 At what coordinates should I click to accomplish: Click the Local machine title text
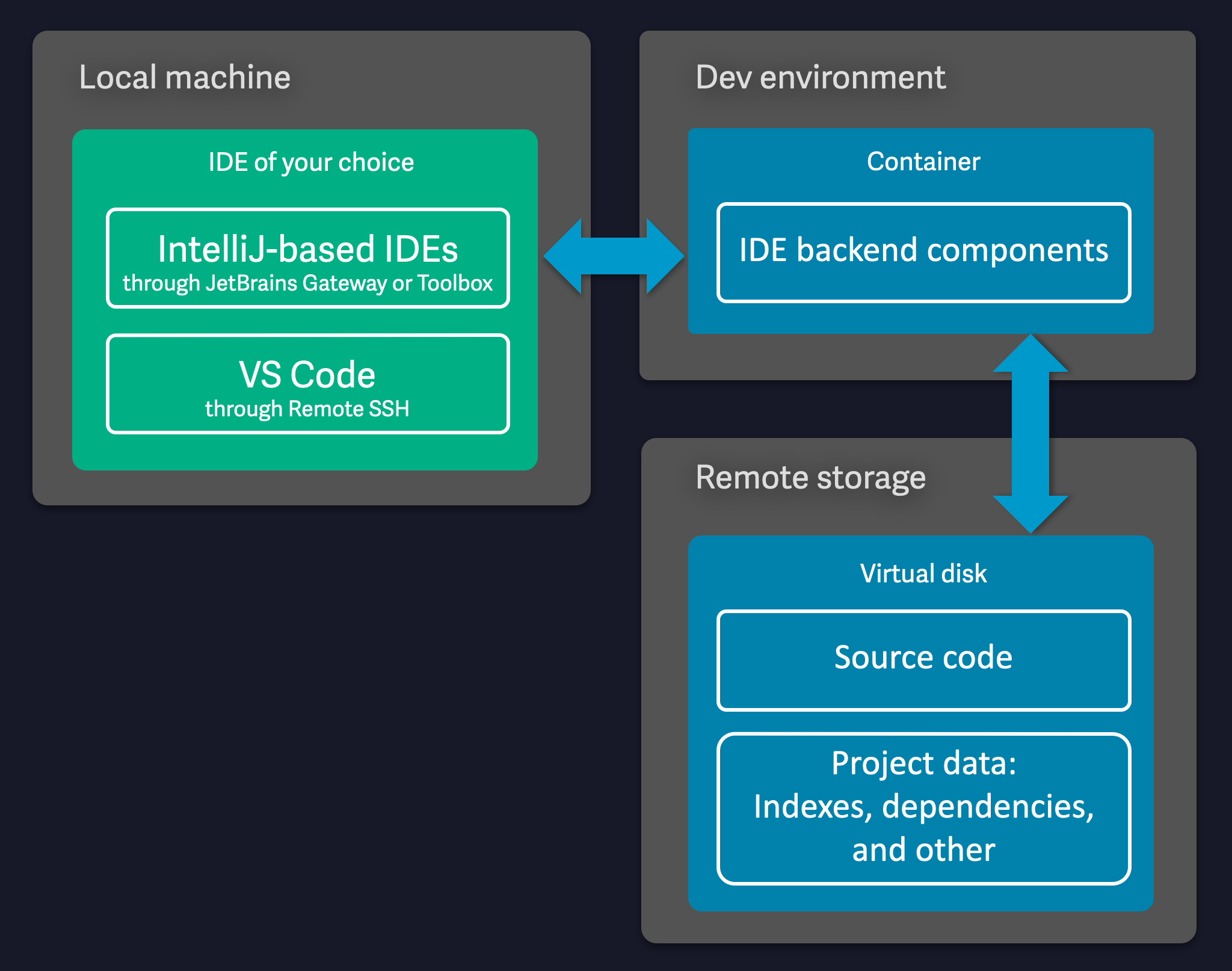[185, 77]
